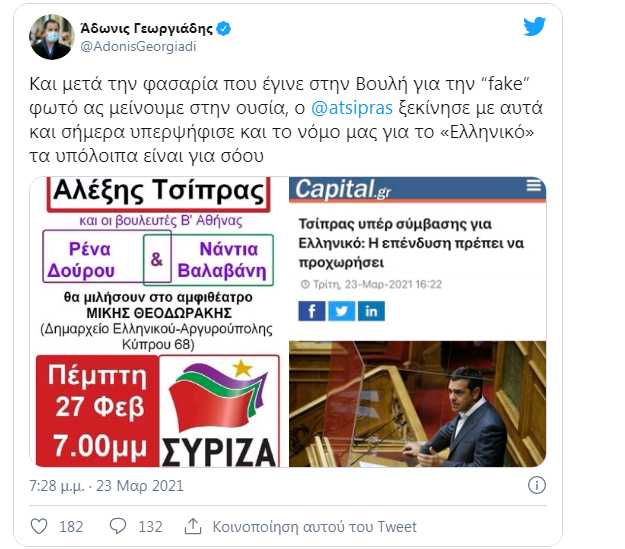Viewport: 625px width, 549px height.
Task: Open the Capital.gr hamburger menu
Action: coord(534,185)
